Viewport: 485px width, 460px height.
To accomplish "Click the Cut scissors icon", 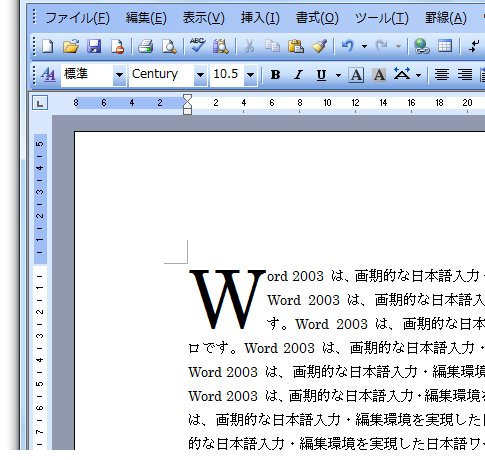I will (x=249, y=46).
